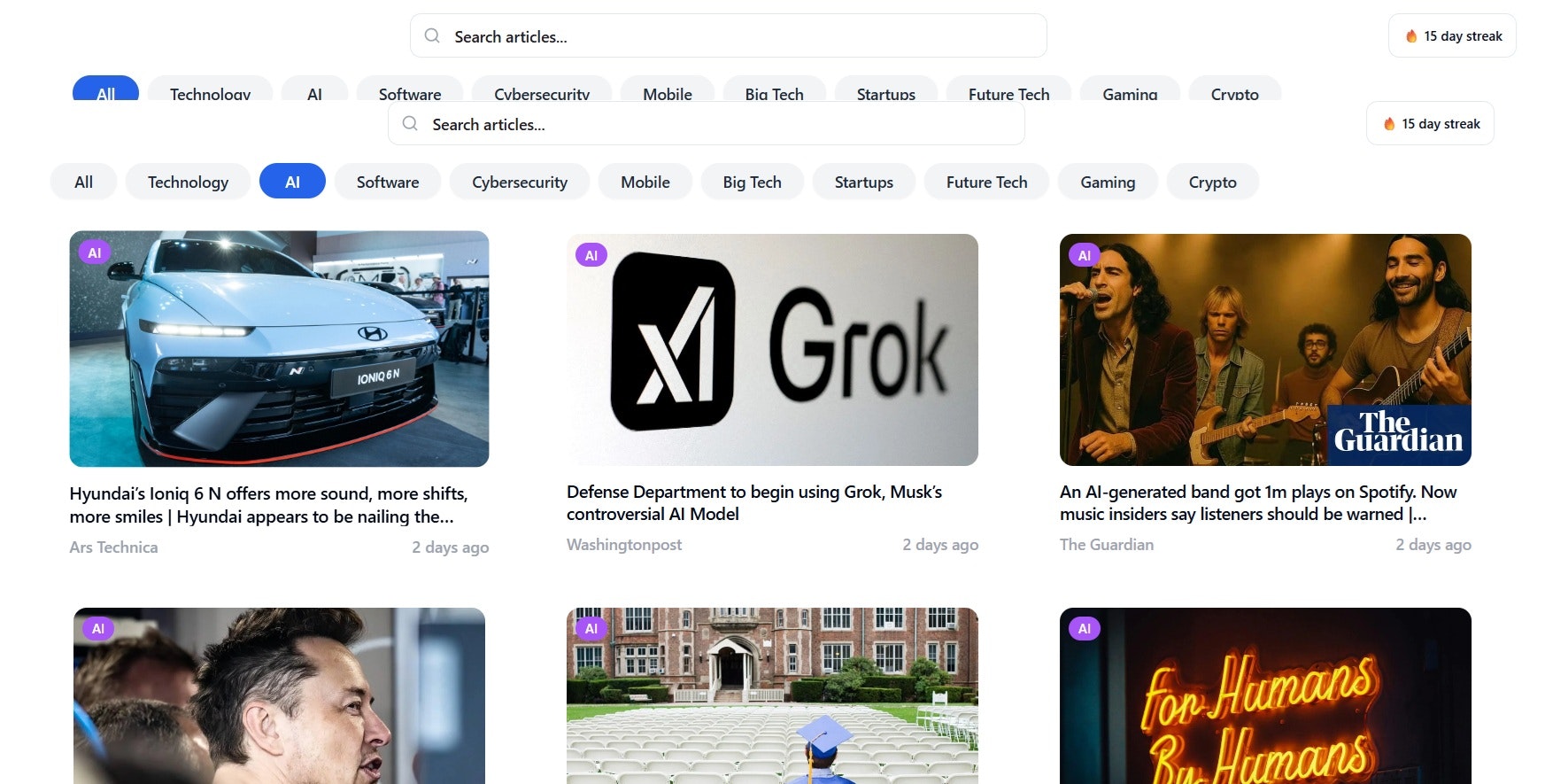Open the upper 15 day streak button
Viewport: 1568px width, 784px height.
(x=1452, y=36)
